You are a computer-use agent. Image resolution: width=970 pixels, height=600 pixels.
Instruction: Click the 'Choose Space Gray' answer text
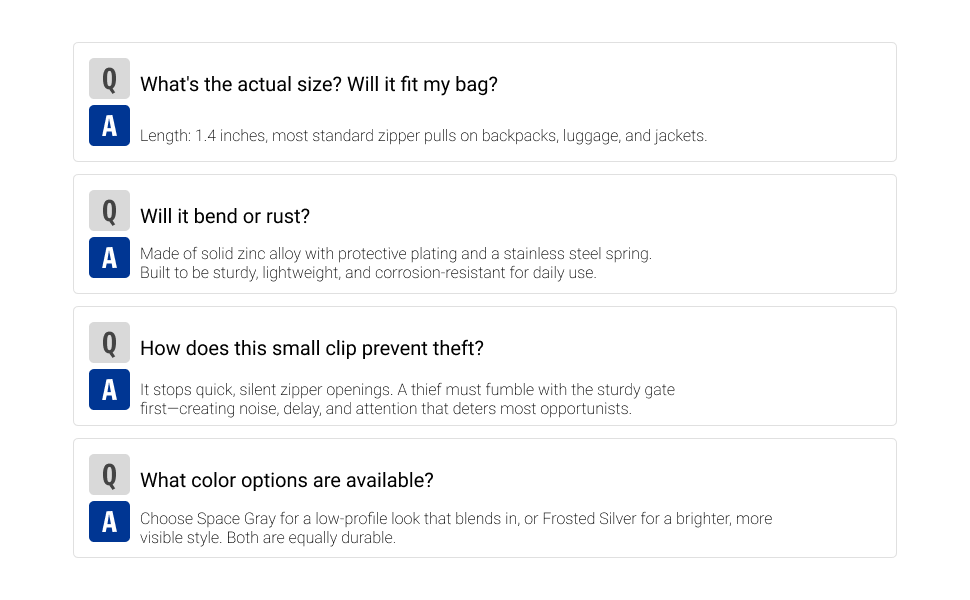tap(456, 518)
